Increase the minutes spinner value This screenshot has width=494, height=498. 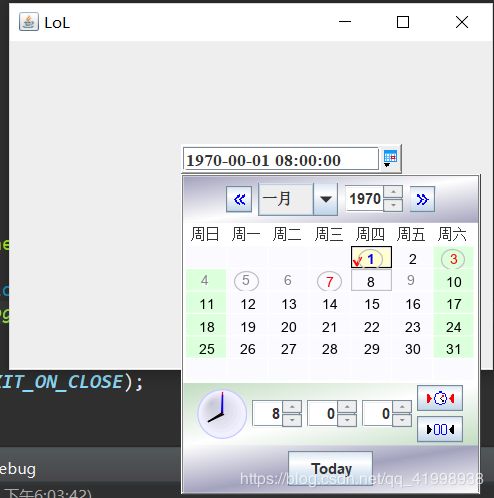point(347,407)
